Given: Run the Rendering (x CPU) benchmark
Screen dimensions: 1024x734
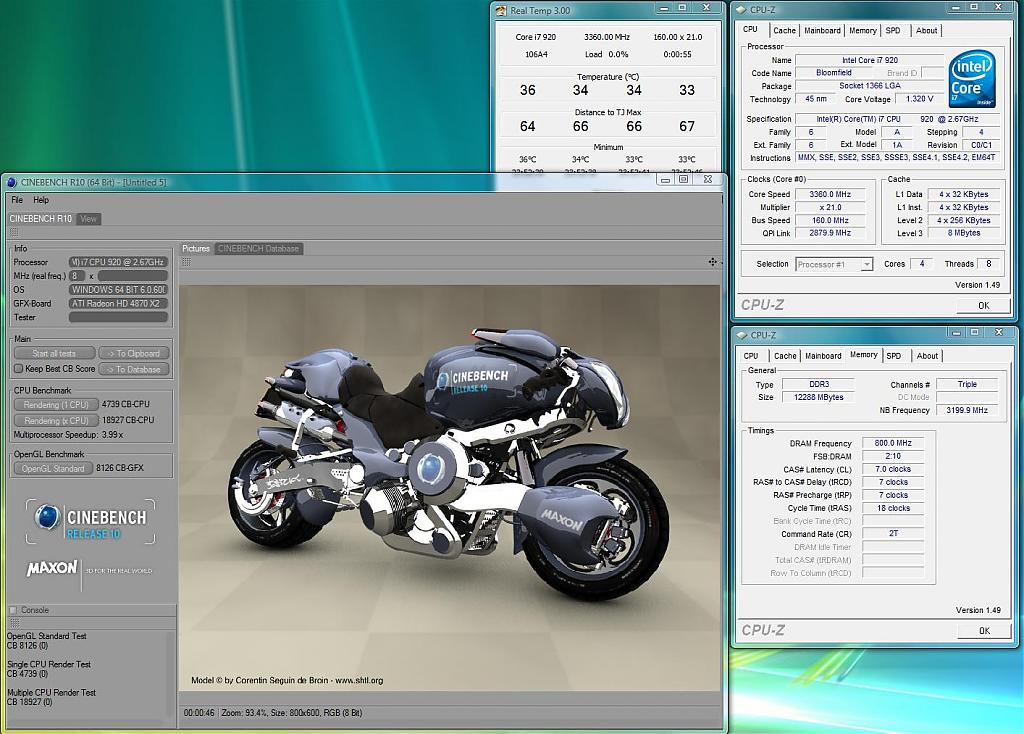Looking at the screenshot, I should tap(56, 421).
